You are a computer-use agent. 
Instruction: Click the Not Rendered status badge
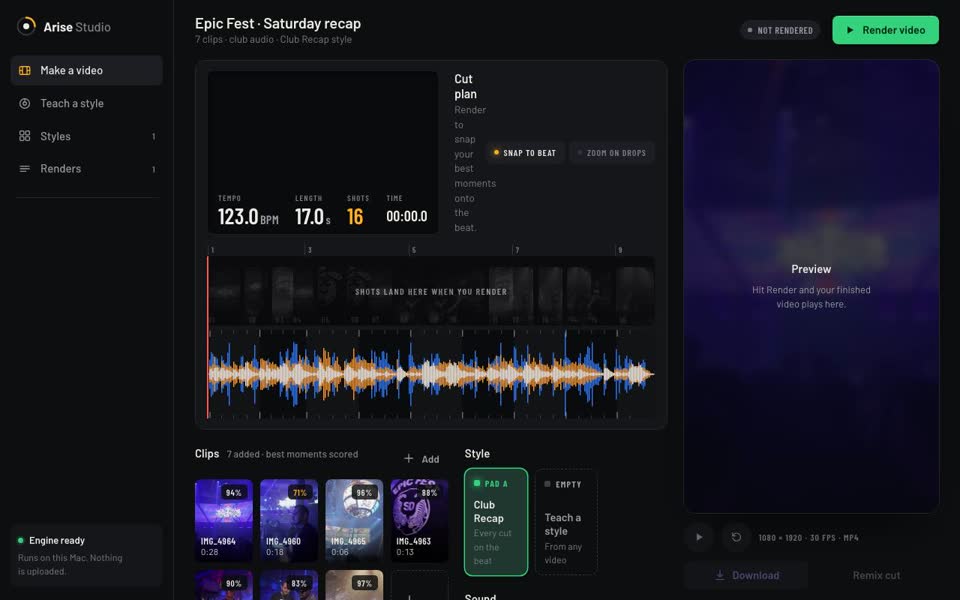780,30
